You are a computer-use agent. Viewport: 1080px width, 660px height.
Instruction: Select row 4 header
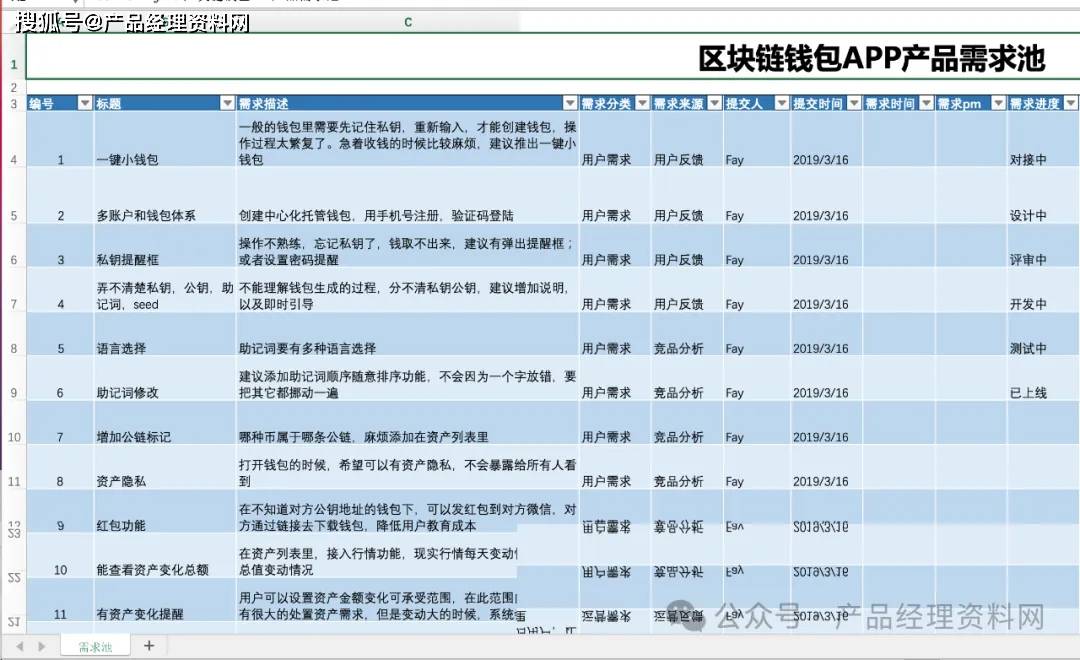click(13, 160)
